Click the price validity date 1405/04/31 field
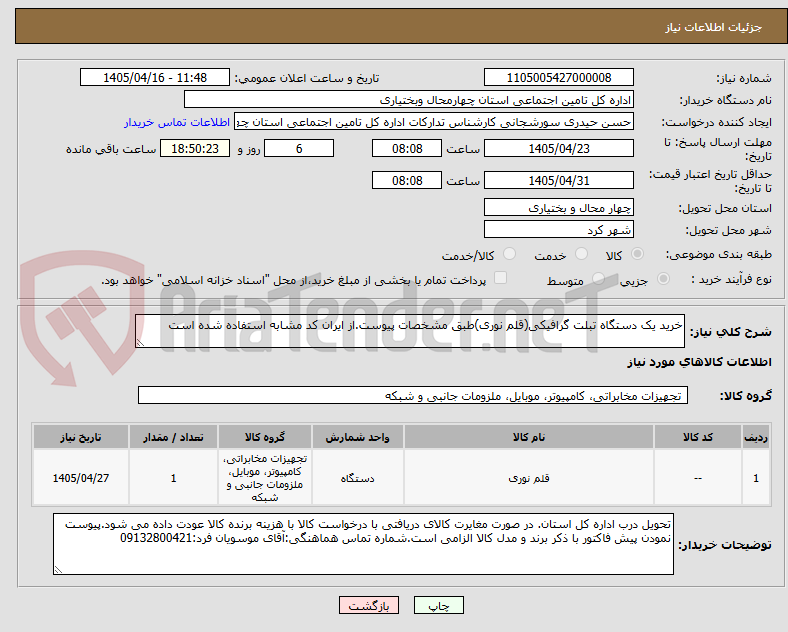Viewport: 788px width, 632px height. click(x=558, y=180)
